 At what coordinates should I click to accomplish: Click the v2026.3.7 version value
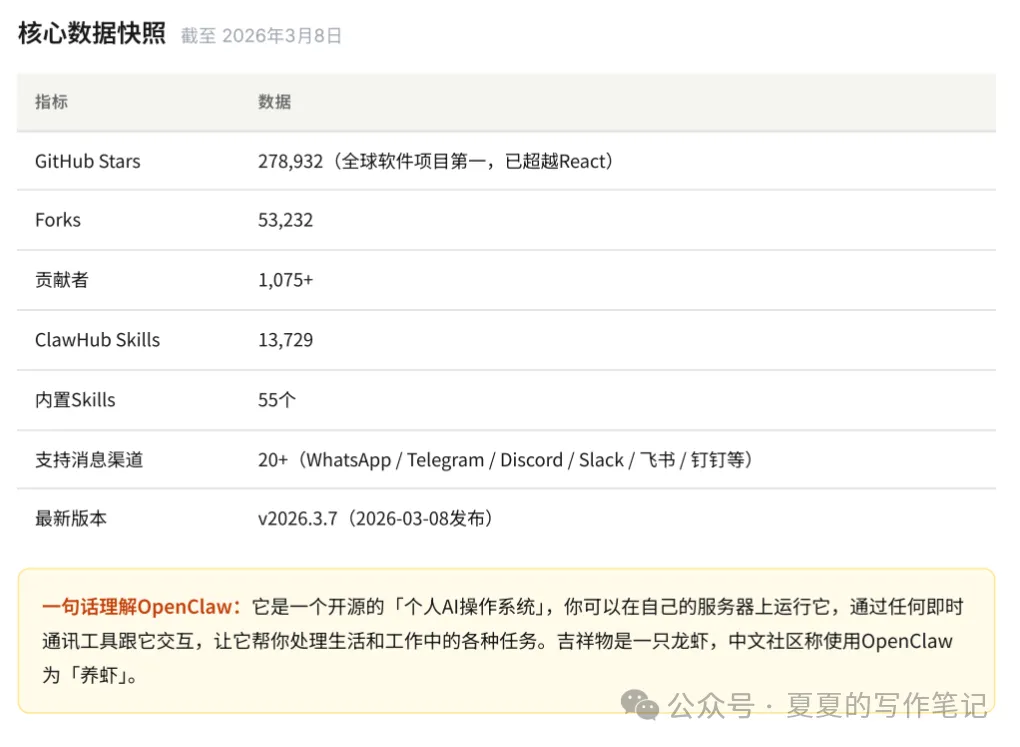[x=375, y=518]
